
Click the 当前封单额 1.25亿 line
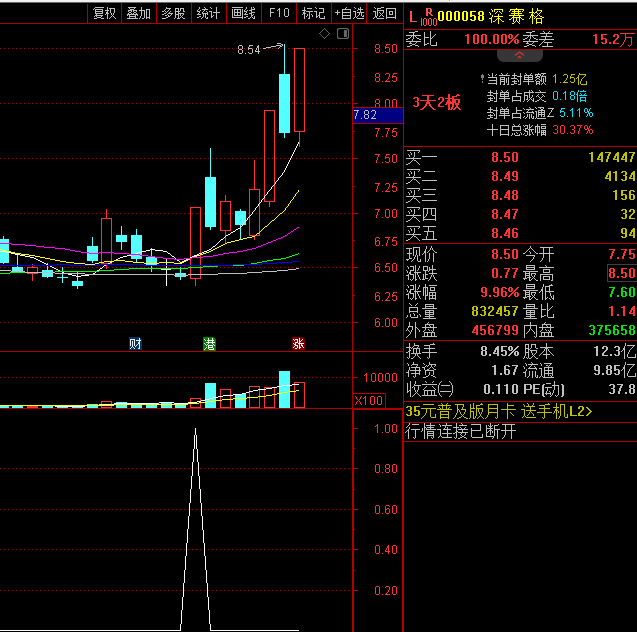tap(537, 79)
